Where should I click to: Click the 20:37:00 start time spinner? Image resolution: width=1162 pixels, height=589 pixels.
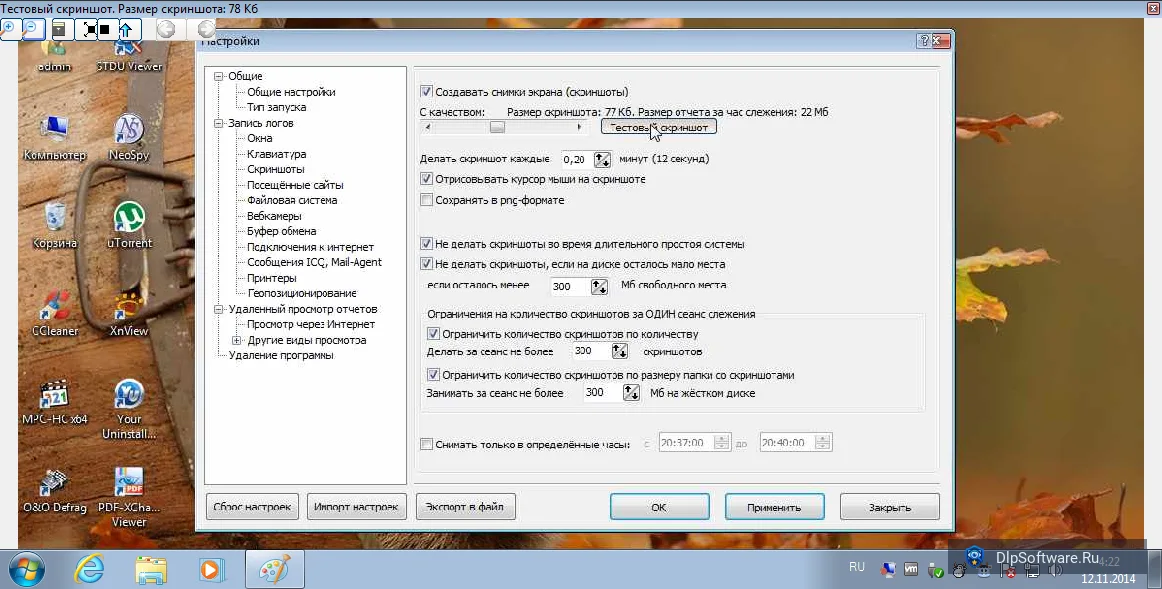pos(722,442)
